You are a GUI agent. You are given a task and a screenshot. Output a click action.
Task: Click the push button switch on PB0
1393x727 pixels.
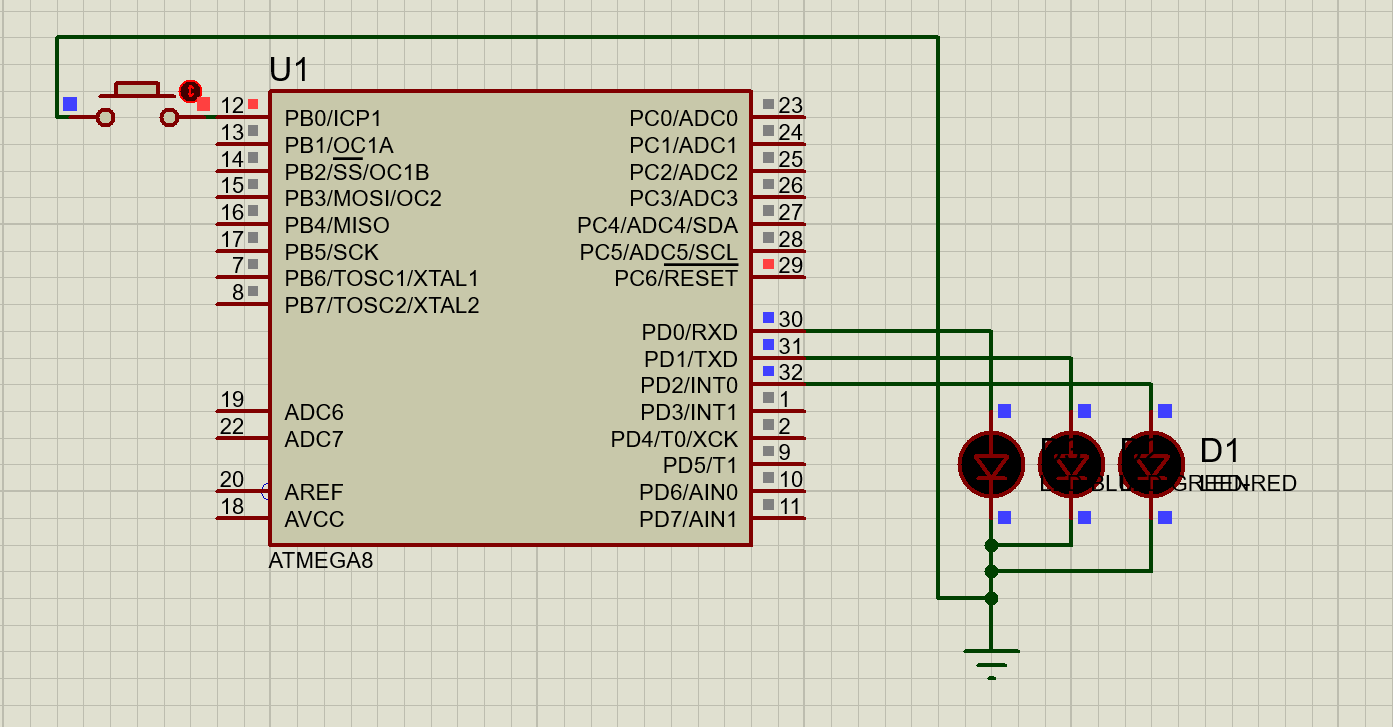point(138,105)
